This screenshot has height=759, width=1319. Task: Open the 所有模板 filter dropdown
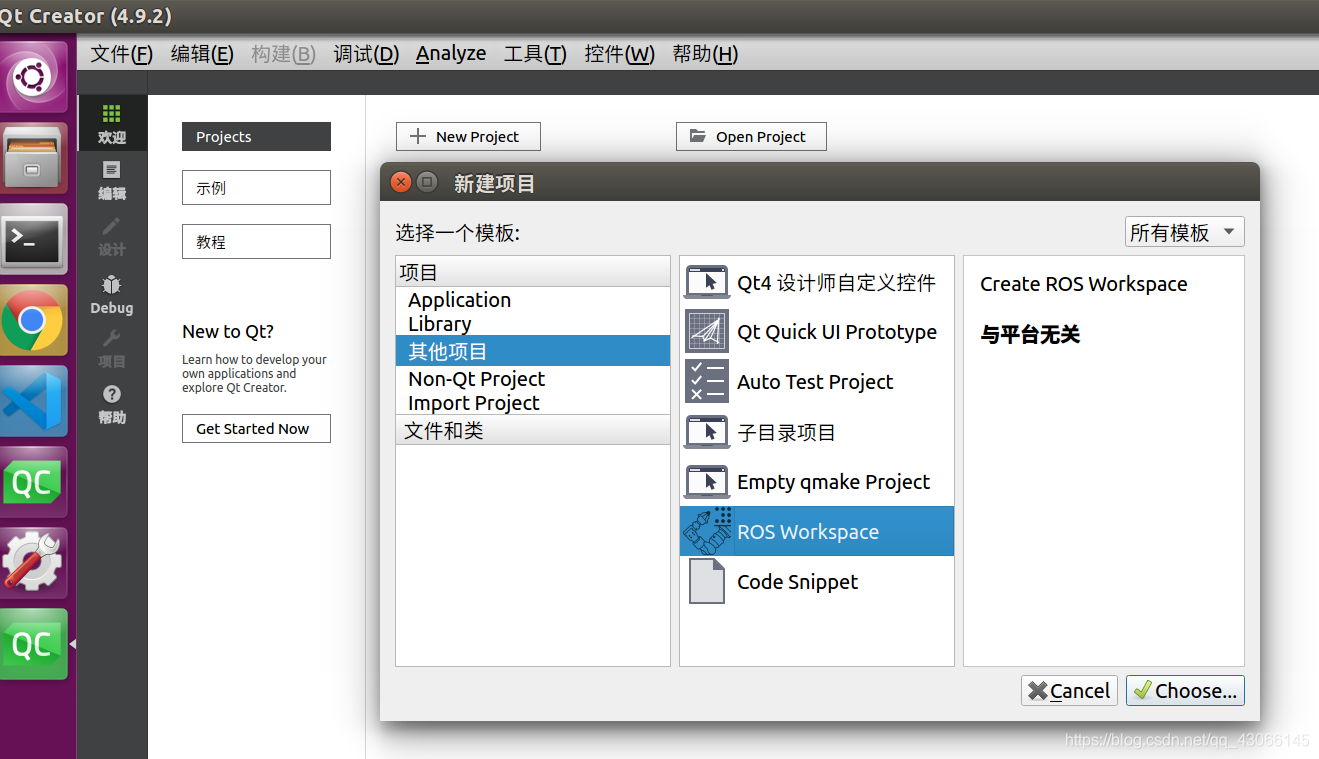(1184, 231)
